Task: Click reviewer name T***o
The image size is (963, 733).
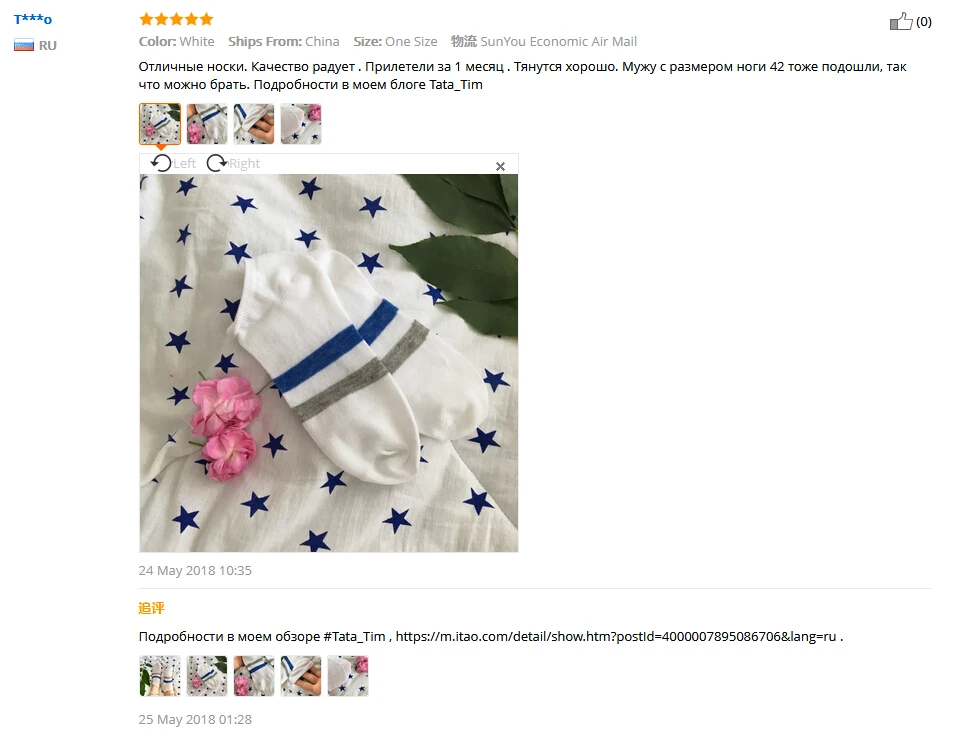Action: [33, 19]
